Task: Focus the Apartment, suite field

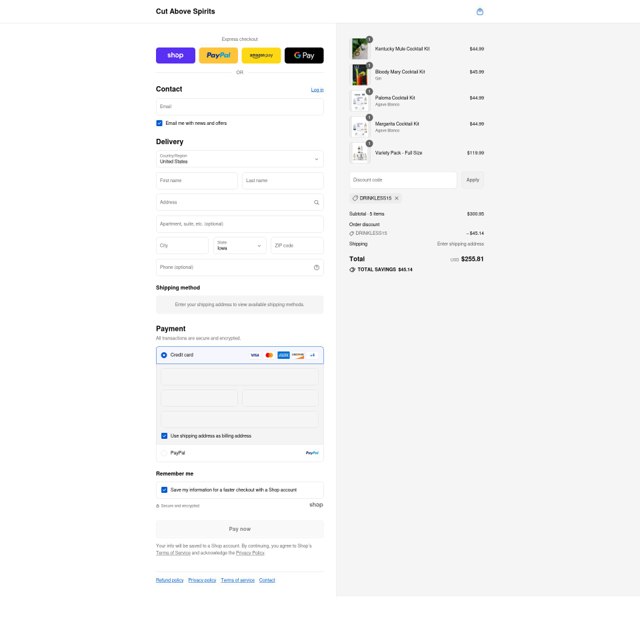Action: [240, 224]
